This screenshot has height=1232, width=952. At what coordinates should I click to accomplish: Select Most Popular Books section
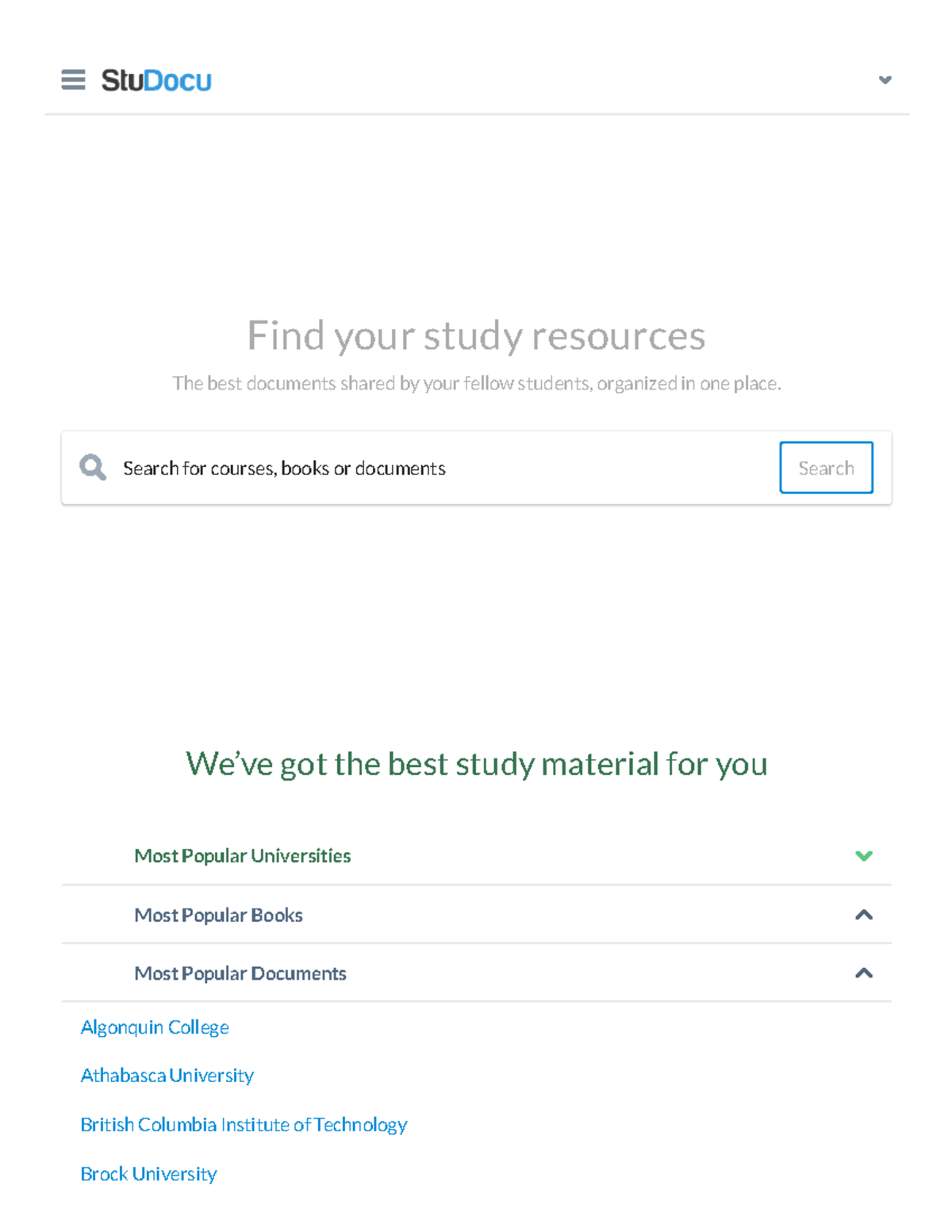pyautogui.click(x=218, y=915)
